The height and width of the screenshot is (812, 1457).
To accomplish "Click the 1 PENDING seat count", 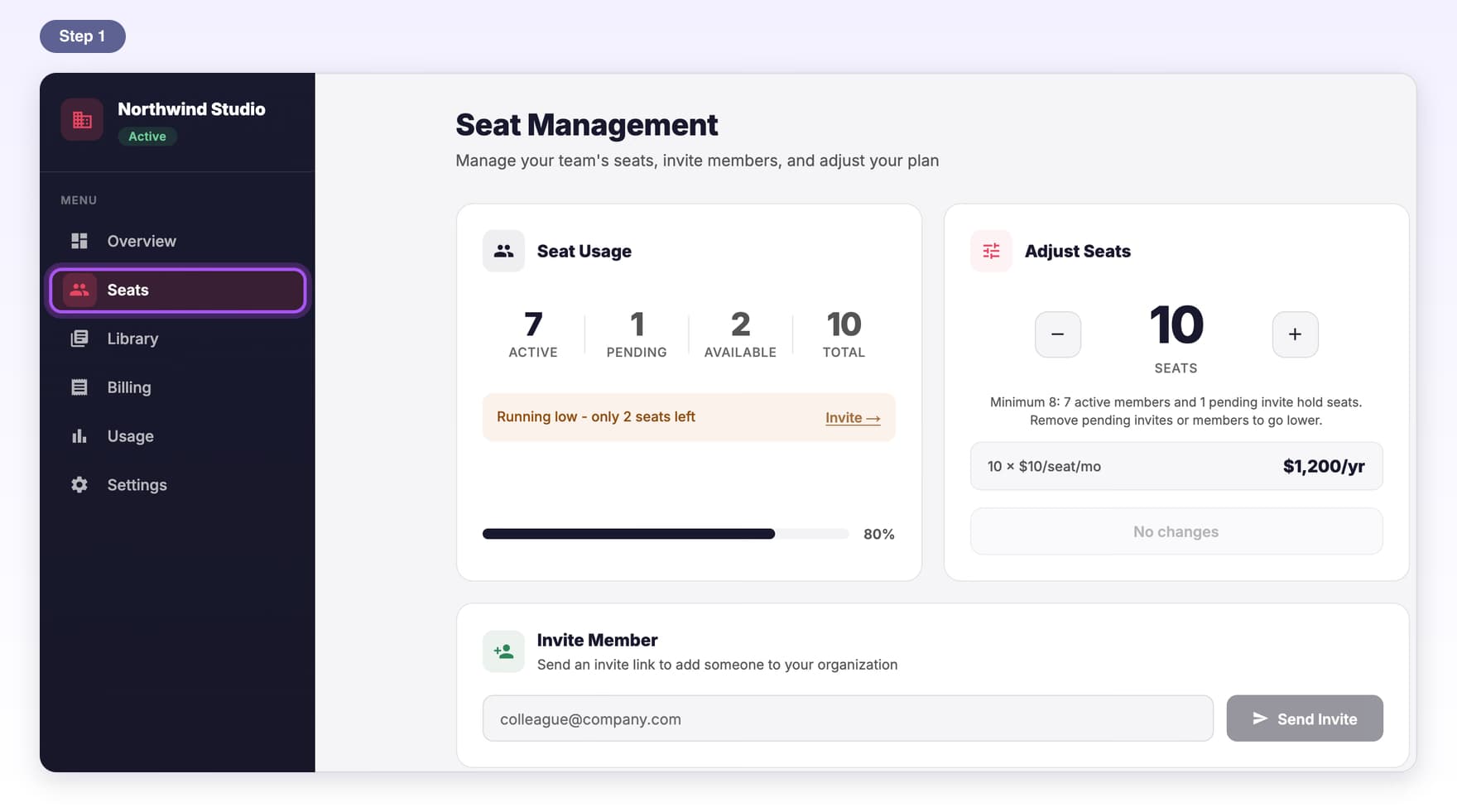I will click(637, 334).
